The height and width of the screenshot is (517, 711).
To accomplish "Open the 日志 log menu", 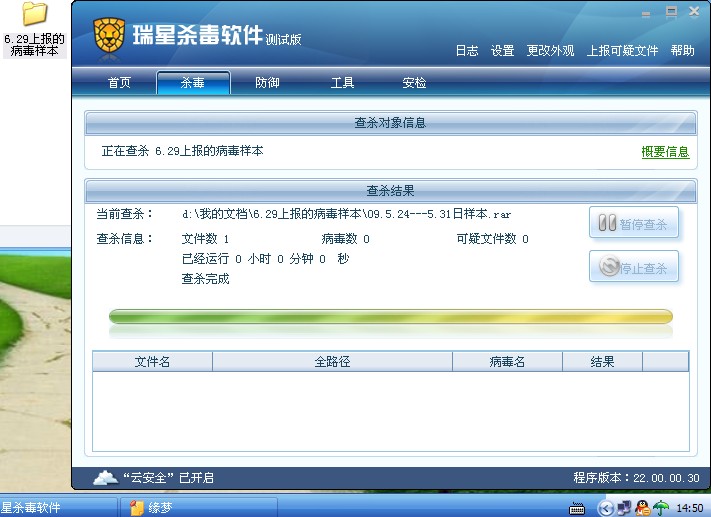I will (x=467, y=50).
